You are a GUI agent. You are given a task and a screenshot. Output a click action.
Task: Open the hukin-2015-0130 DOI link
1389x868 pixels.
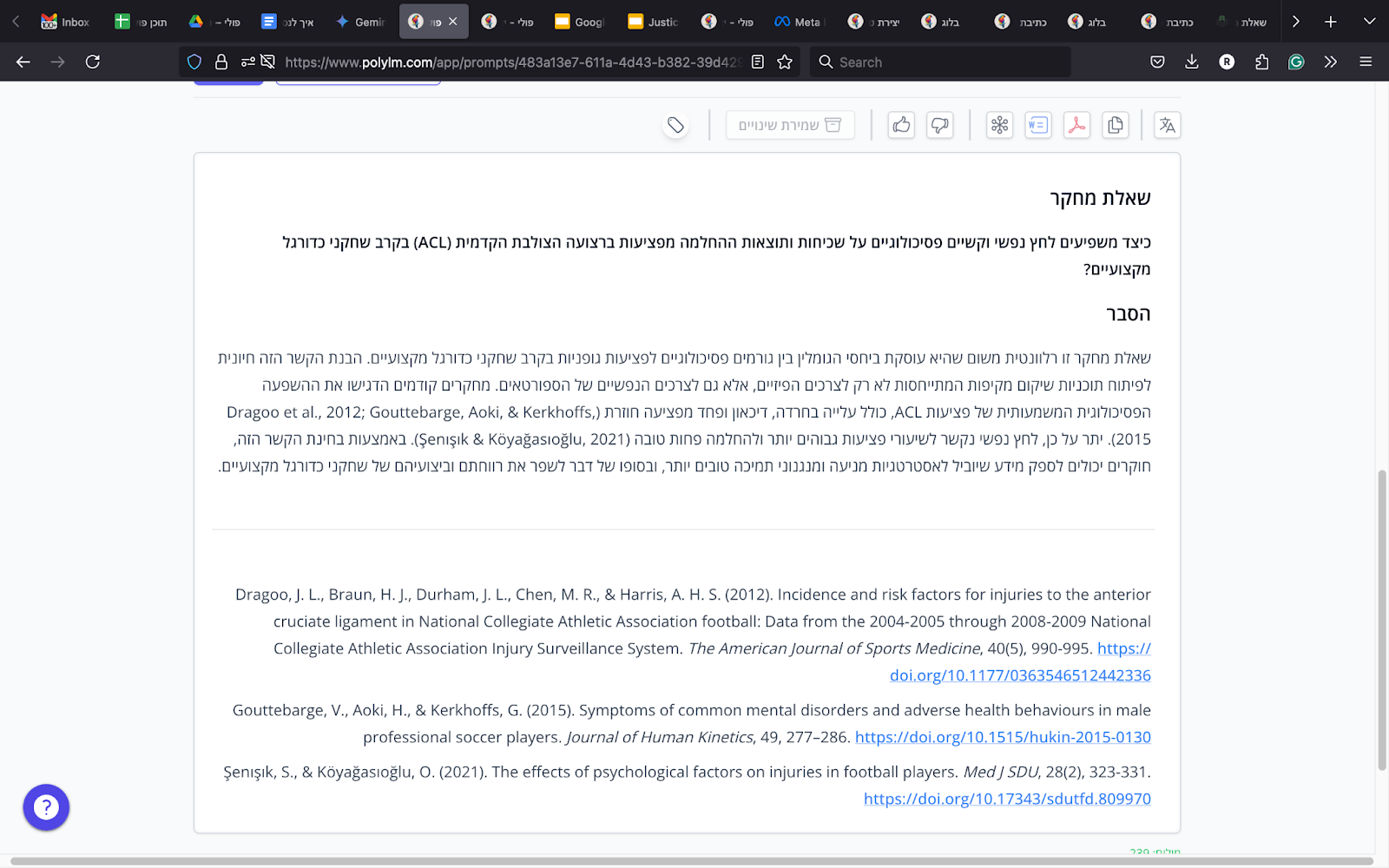coord(1003,737)
